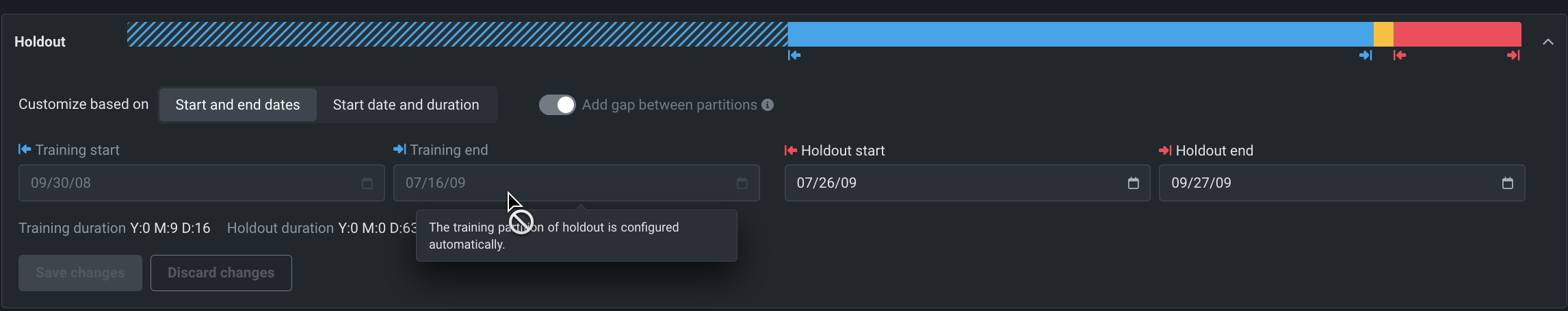Click the yellow gap segment in timeline
This screenshot has width=1568, height=311.
tap(1383, 34)
